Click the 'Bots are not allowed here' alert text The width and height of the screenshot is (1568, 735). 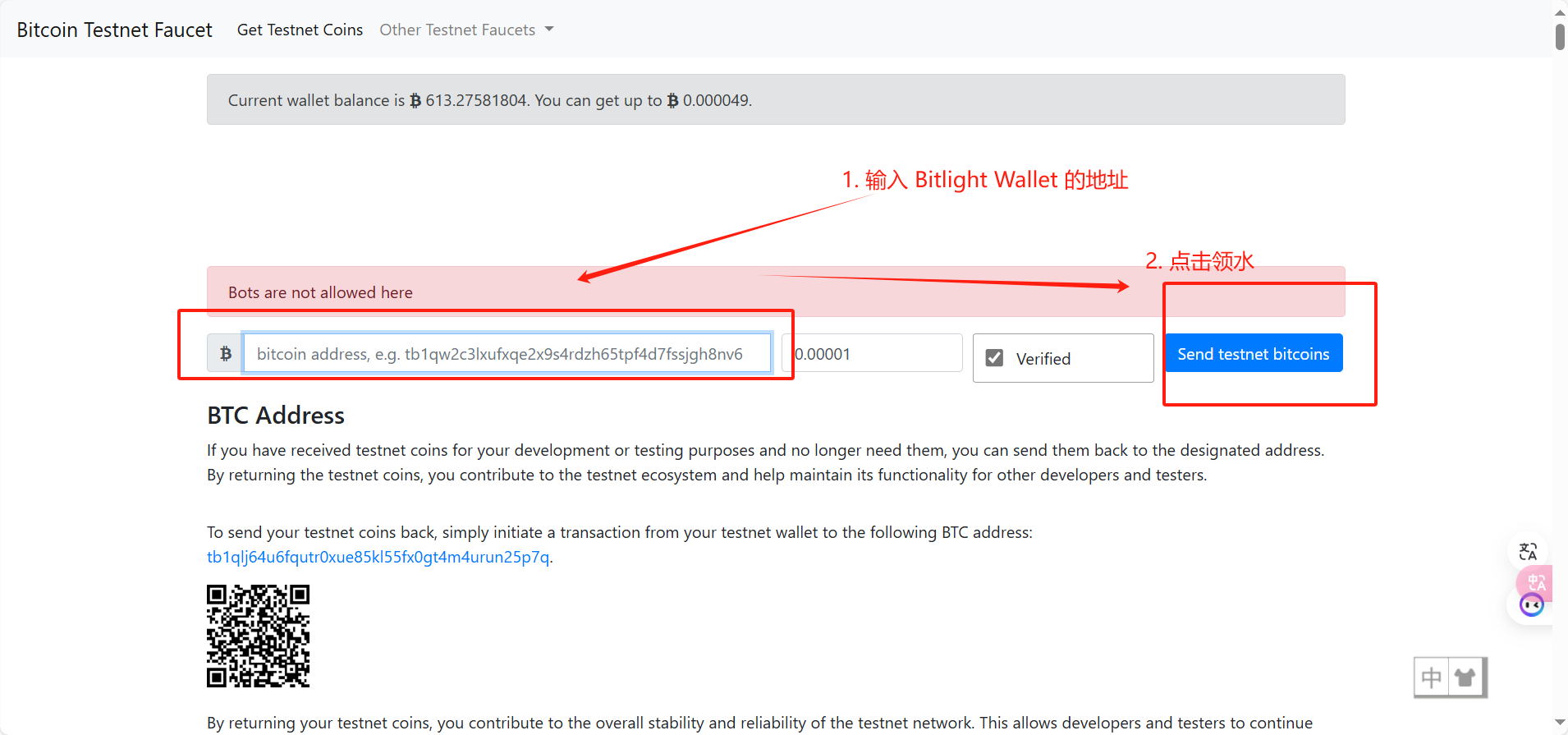320,292
